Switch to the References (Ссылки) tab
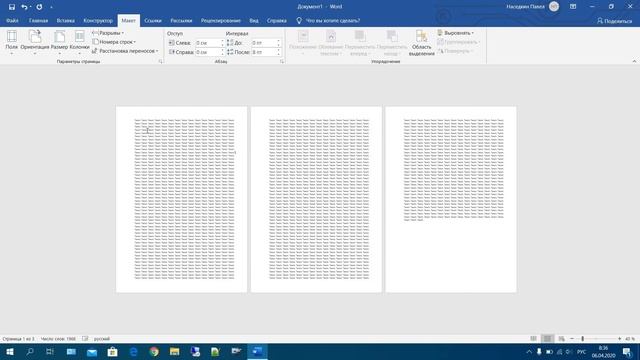This screenshot has width=640, height=360. click(x=153, y=20)
